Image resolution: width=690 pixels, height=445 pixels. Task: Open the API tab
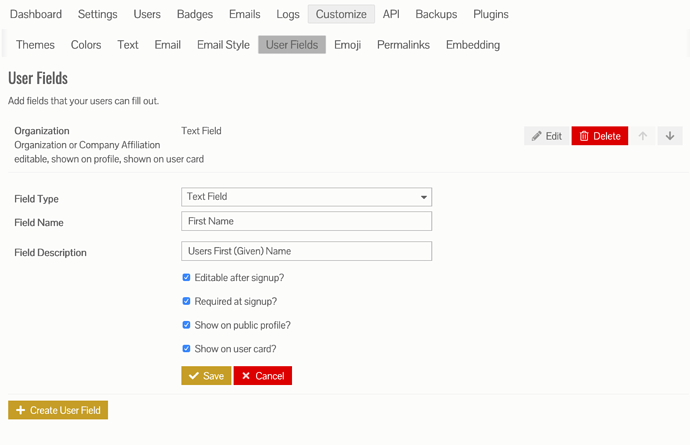(391, 14)
